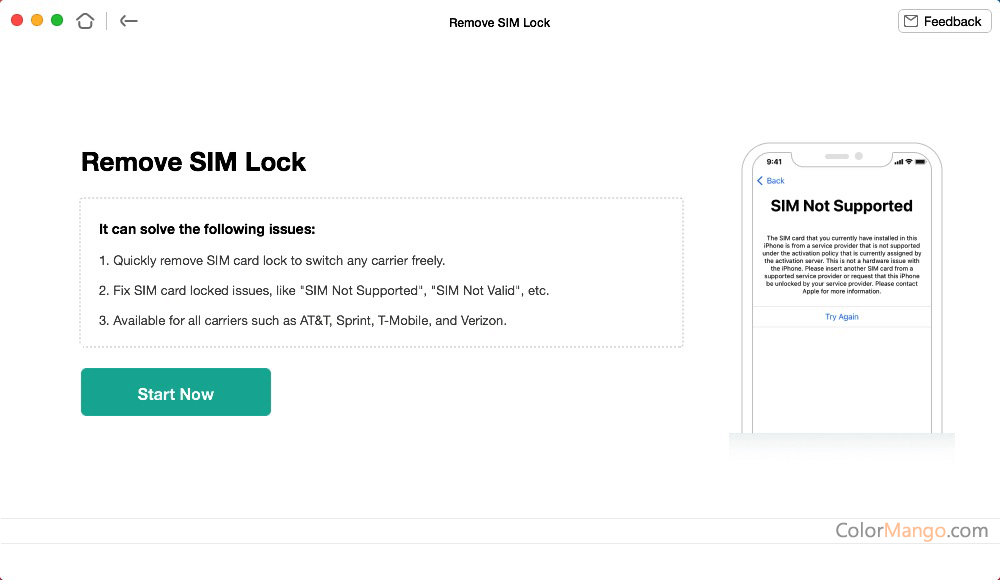Close the window with the red button
Image resolution: width=1000 pixels, height=580 pixels.
coord(17,20)
